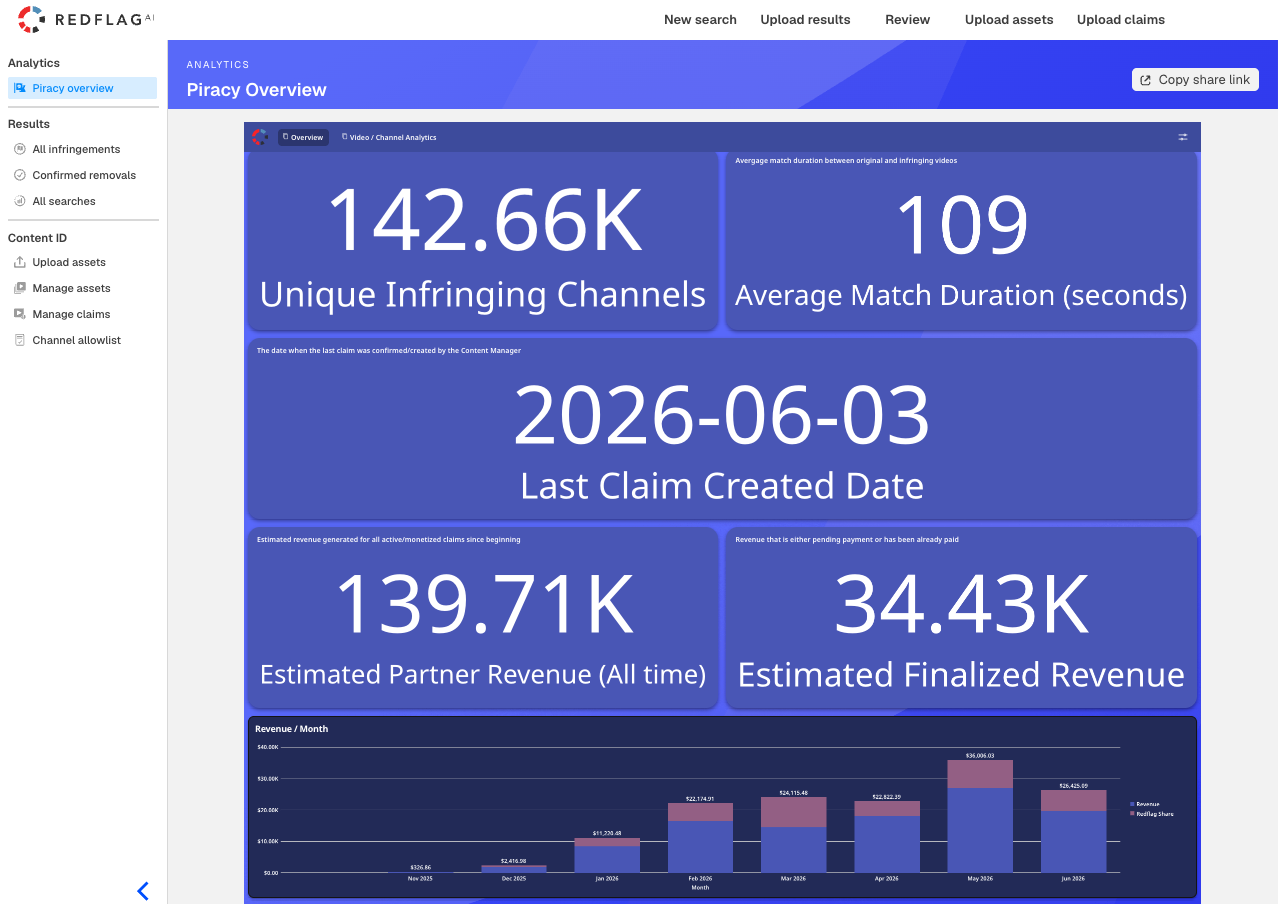This screenshot has height=904, width=1284.
Task: Open All infringements results
Action: [x=76, y=149]
